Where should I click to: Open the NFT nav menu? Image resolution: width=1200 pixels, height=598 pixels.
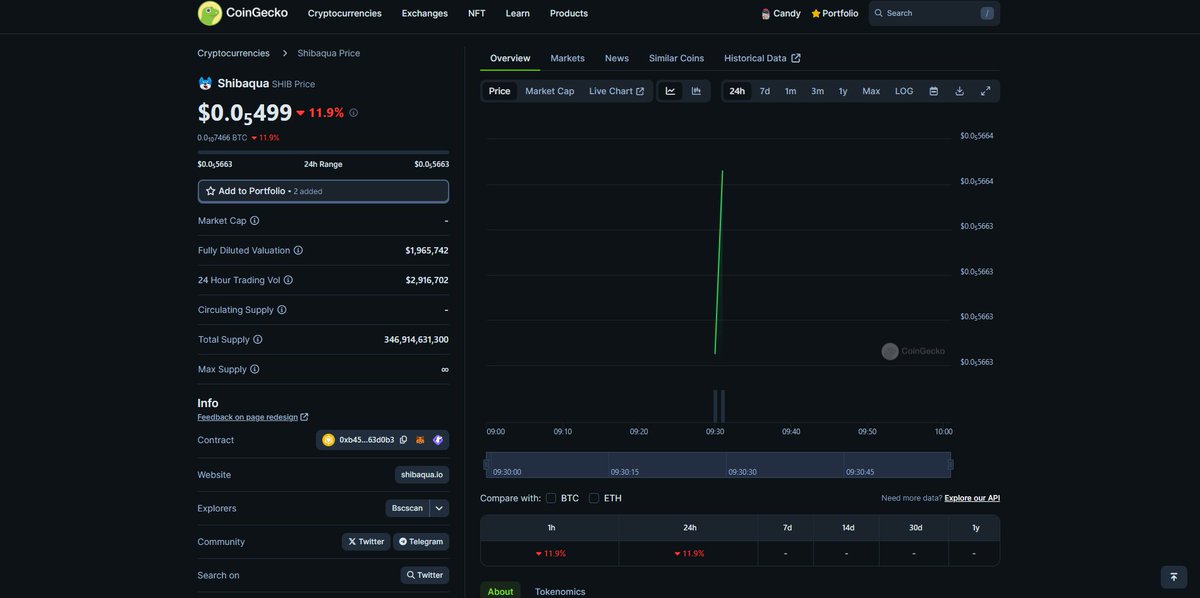pos(477,13)
